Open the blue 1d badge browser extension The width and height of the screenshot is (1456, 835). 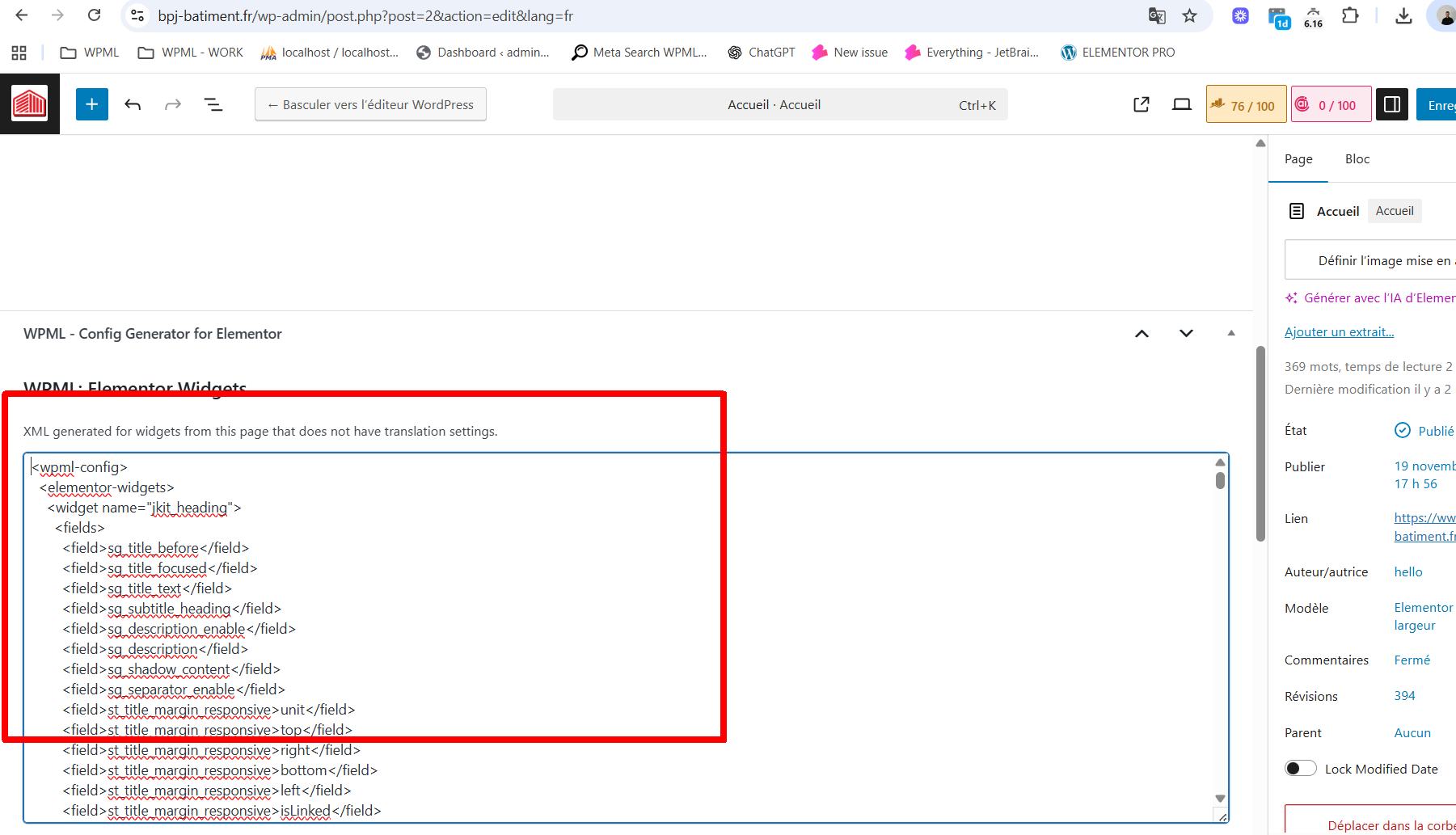(x=1279, y=17)
